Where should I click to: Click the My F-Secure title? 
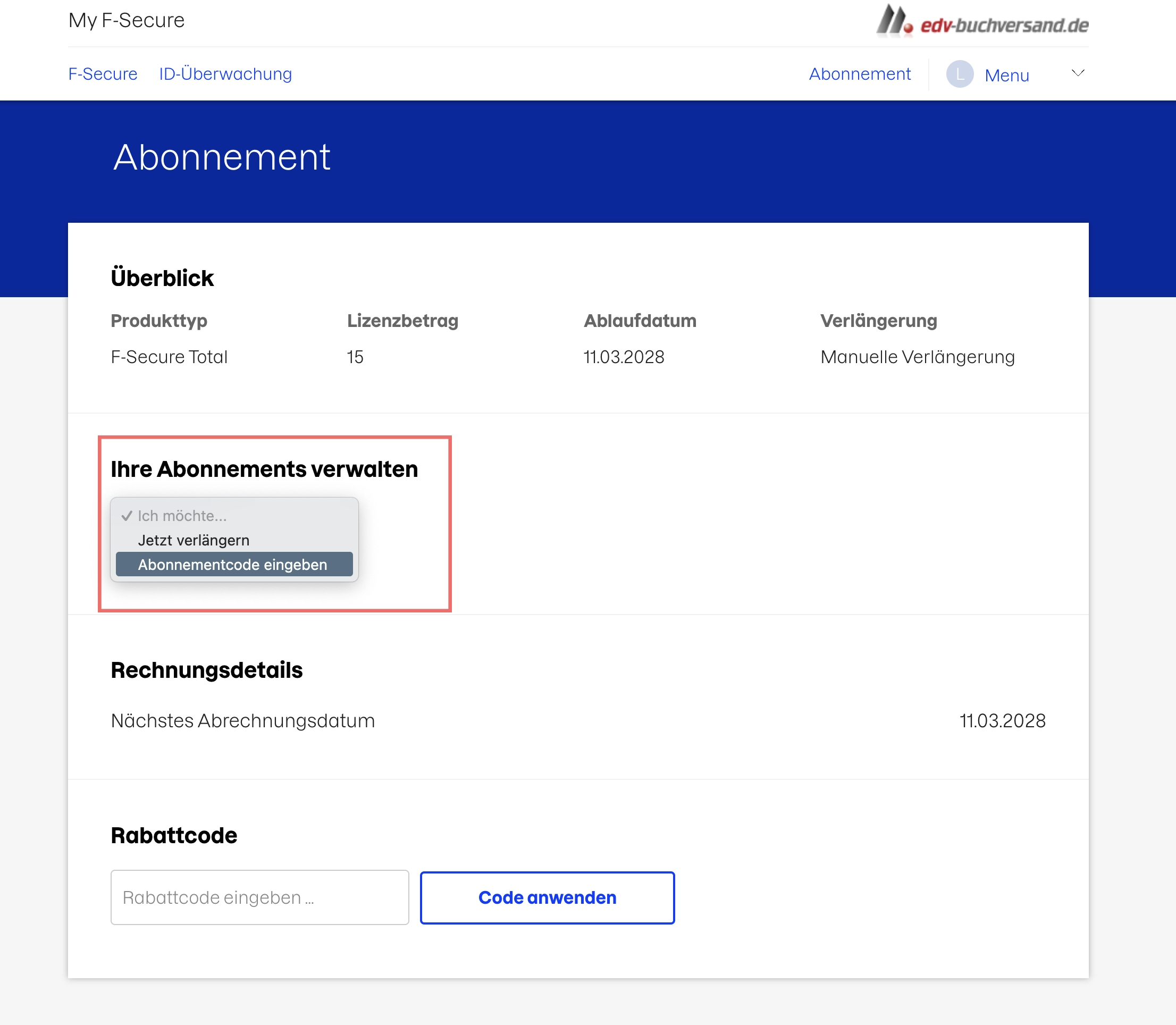[127, 21]
